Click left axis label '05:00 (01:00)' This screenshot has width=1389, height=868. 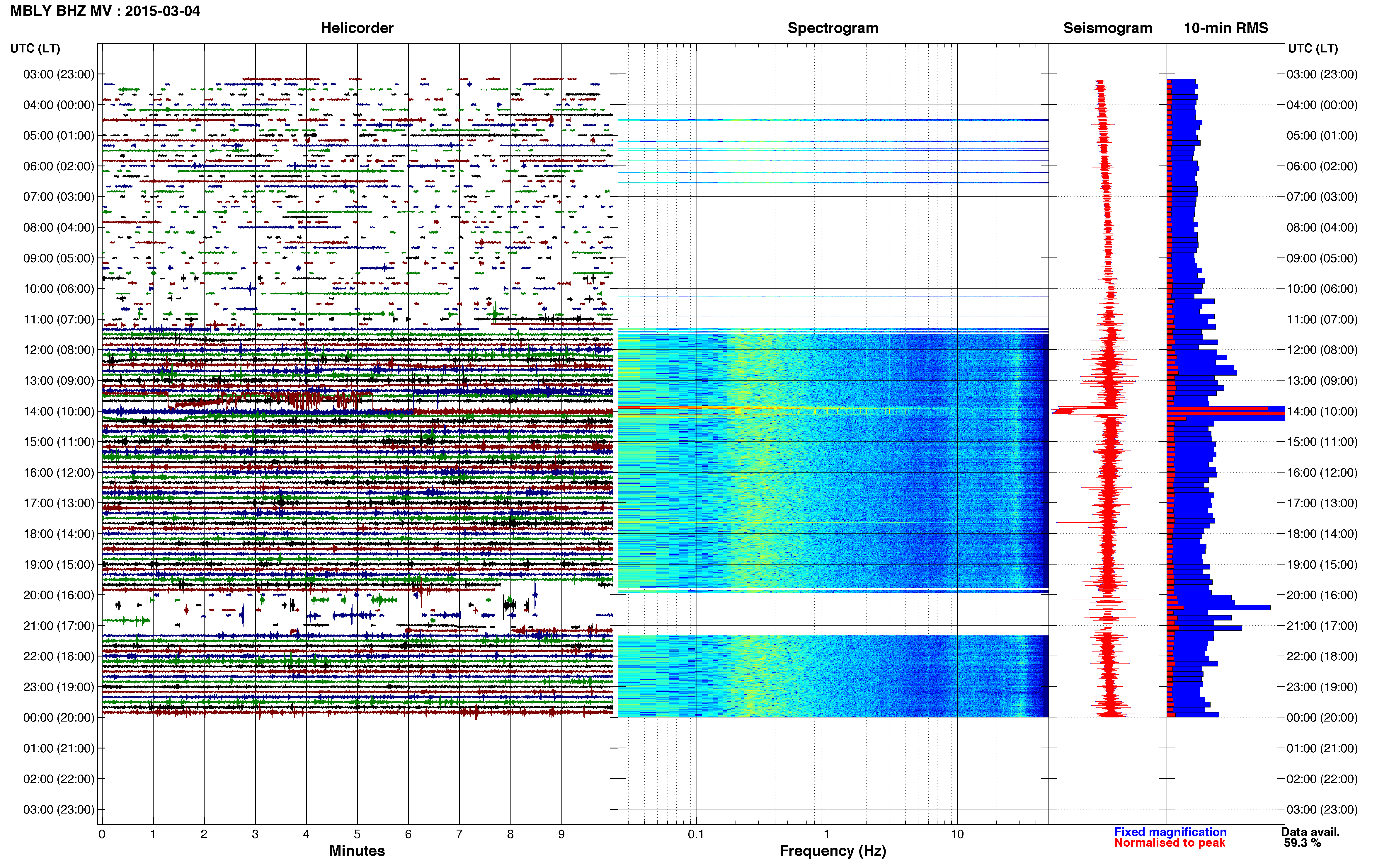pyautogui.click(x=59, y=135)
